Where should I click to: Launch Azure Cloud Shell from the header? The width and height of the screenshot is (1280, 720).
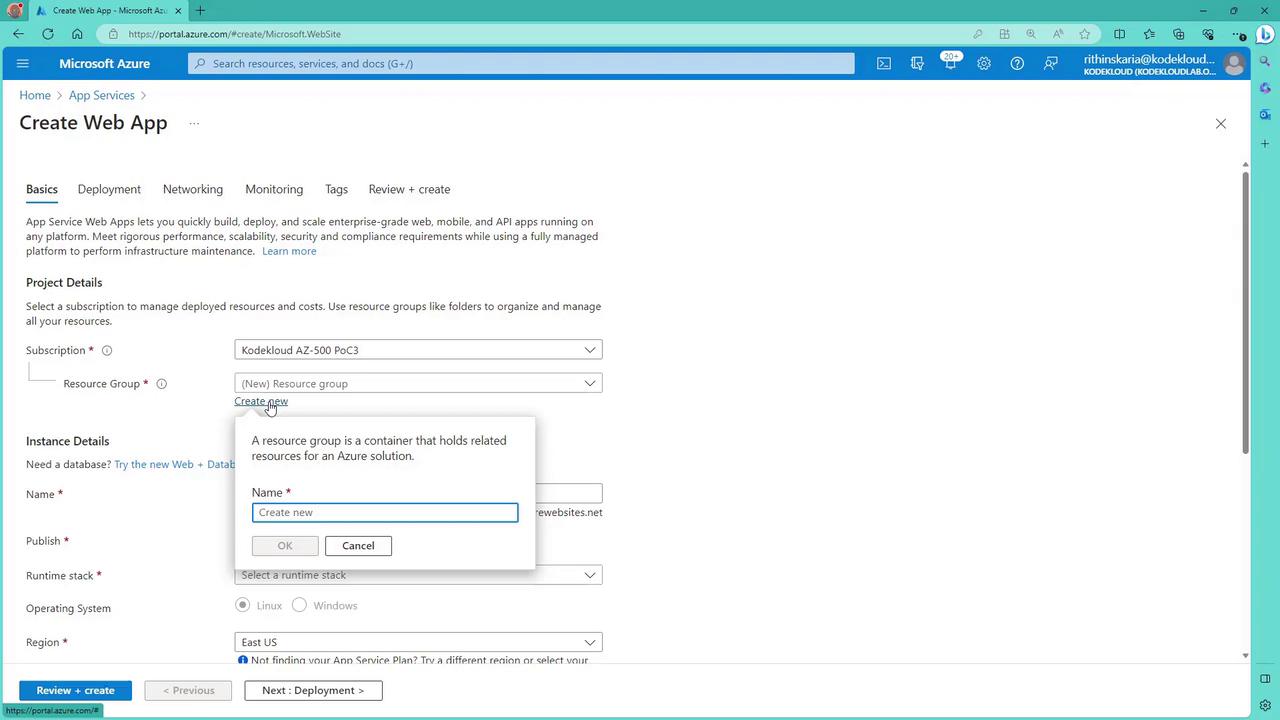click(884, 63)
